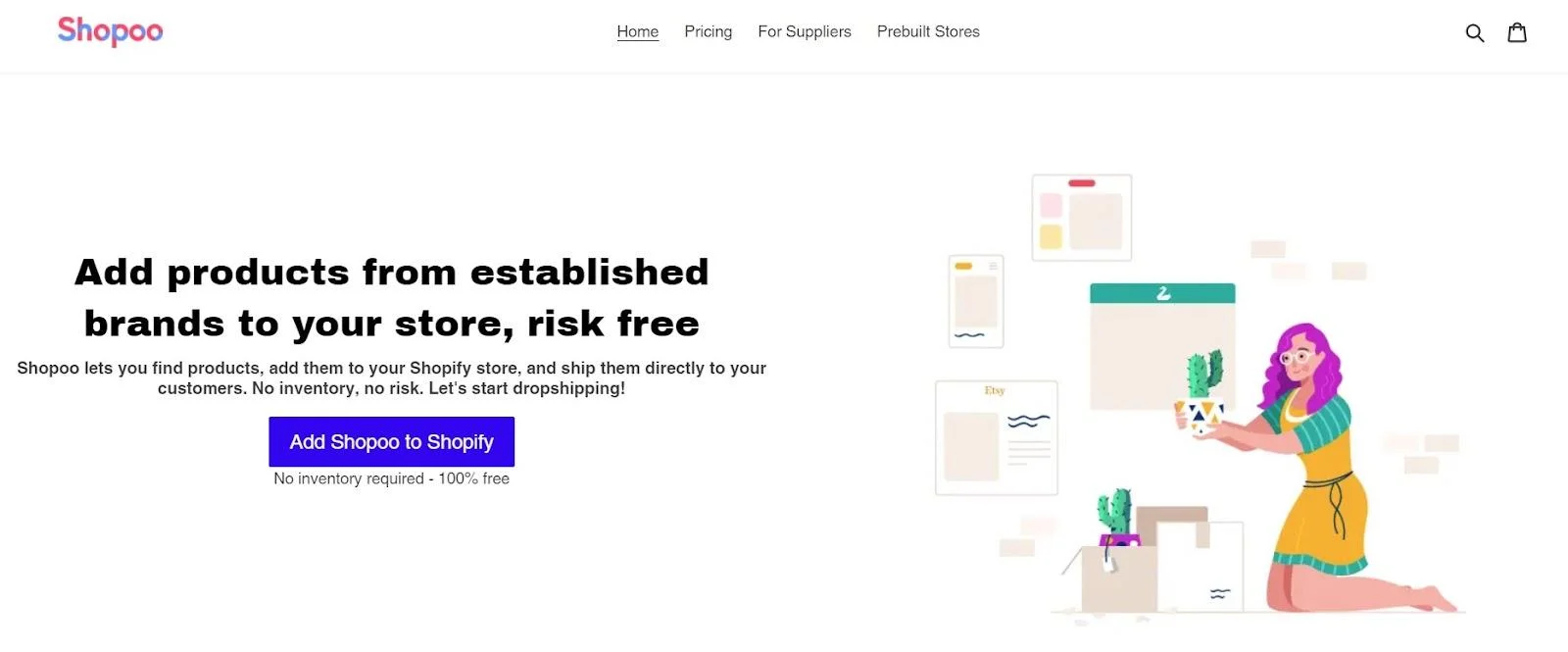
Task: Open the shopping cart bag icon
Action: tap(1517, 32)
